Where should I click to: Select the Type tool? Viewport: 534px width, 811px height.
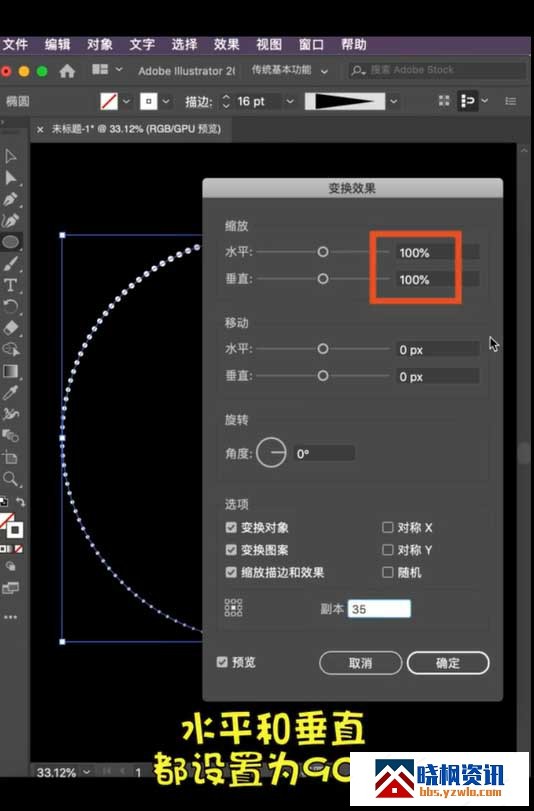pos(10,285)
